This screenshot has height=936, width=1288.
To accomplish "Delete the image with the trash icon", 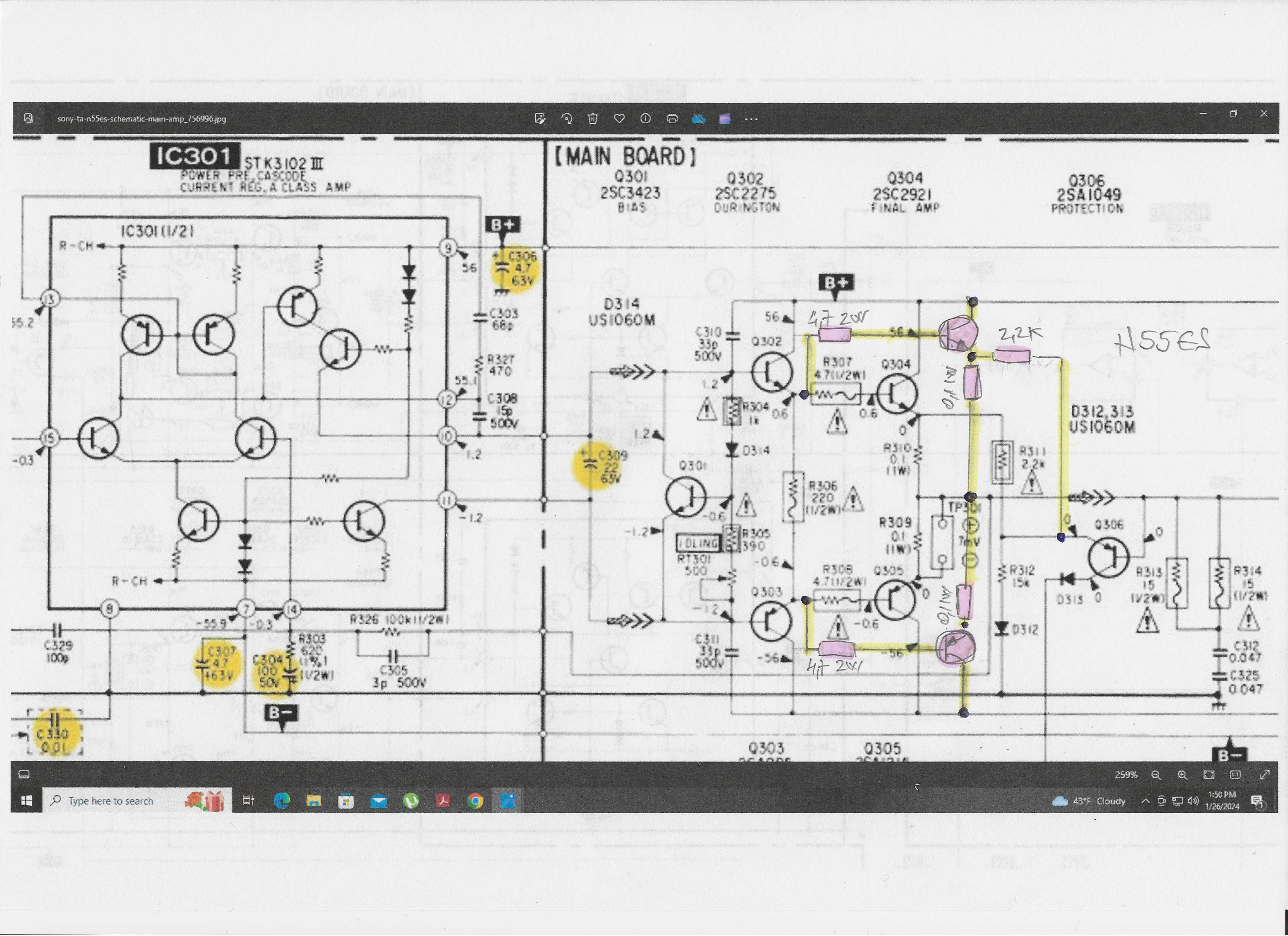I will pos(593,119).
